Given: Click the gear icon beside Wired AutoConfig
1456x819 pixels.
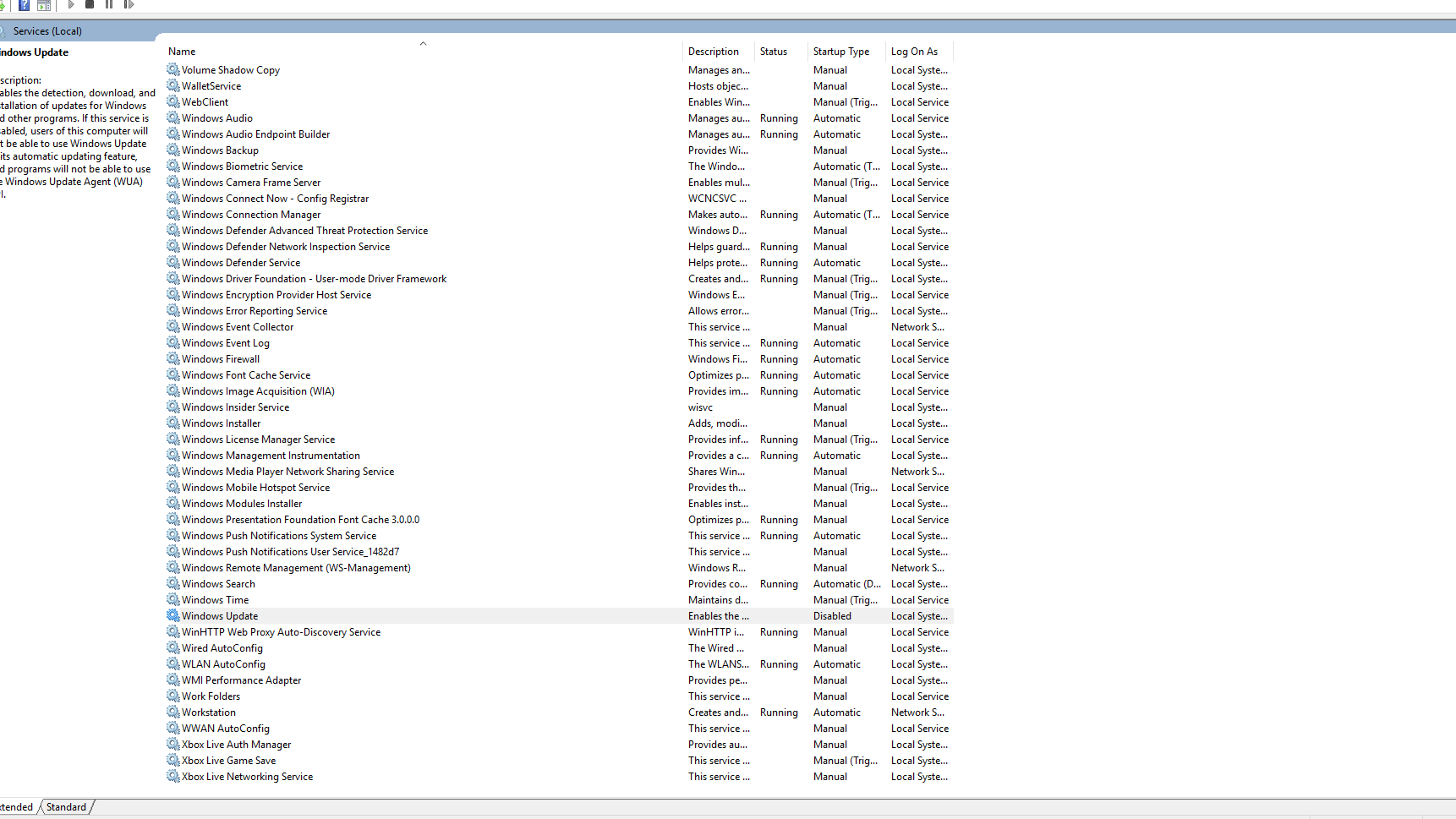Looking at the screenshot, I should point(173,647).
